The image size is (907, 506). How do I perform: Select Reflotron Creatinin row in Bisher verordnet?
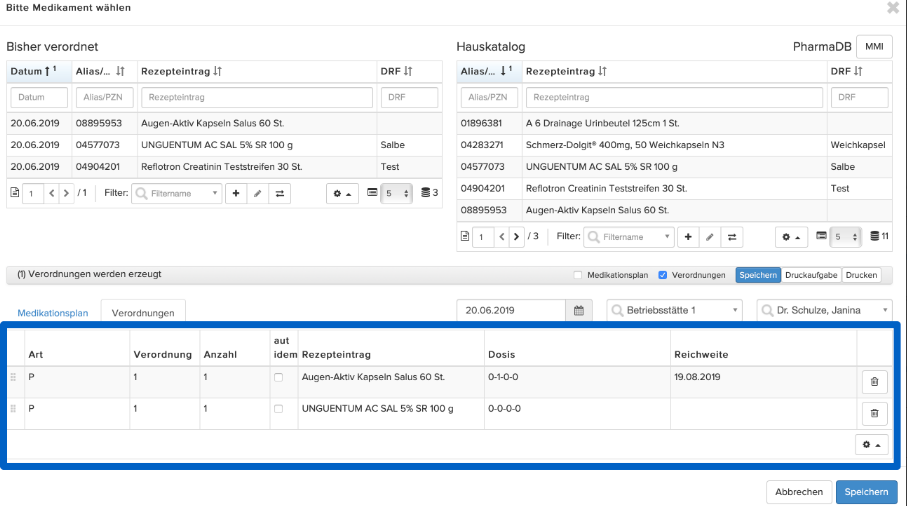tap(224, 167)
